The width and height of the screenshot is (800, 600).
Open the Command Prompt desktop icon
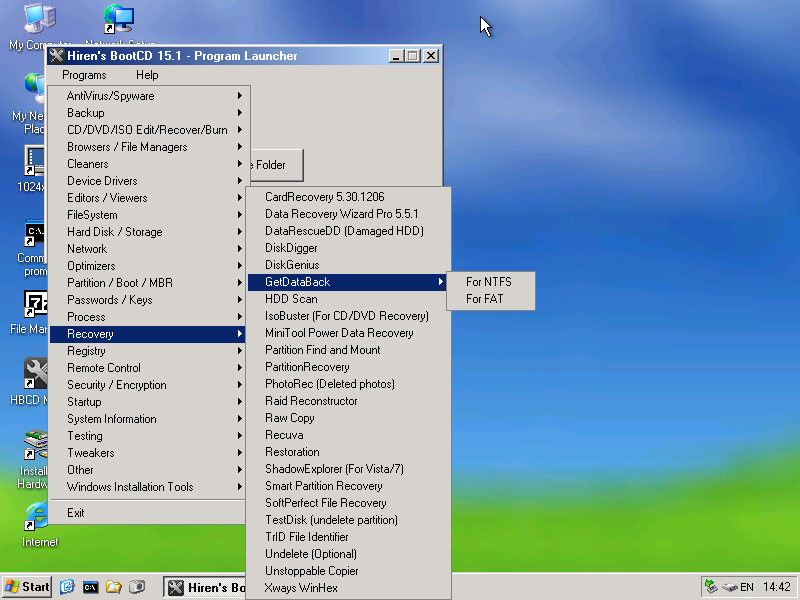tap(36, 235)
